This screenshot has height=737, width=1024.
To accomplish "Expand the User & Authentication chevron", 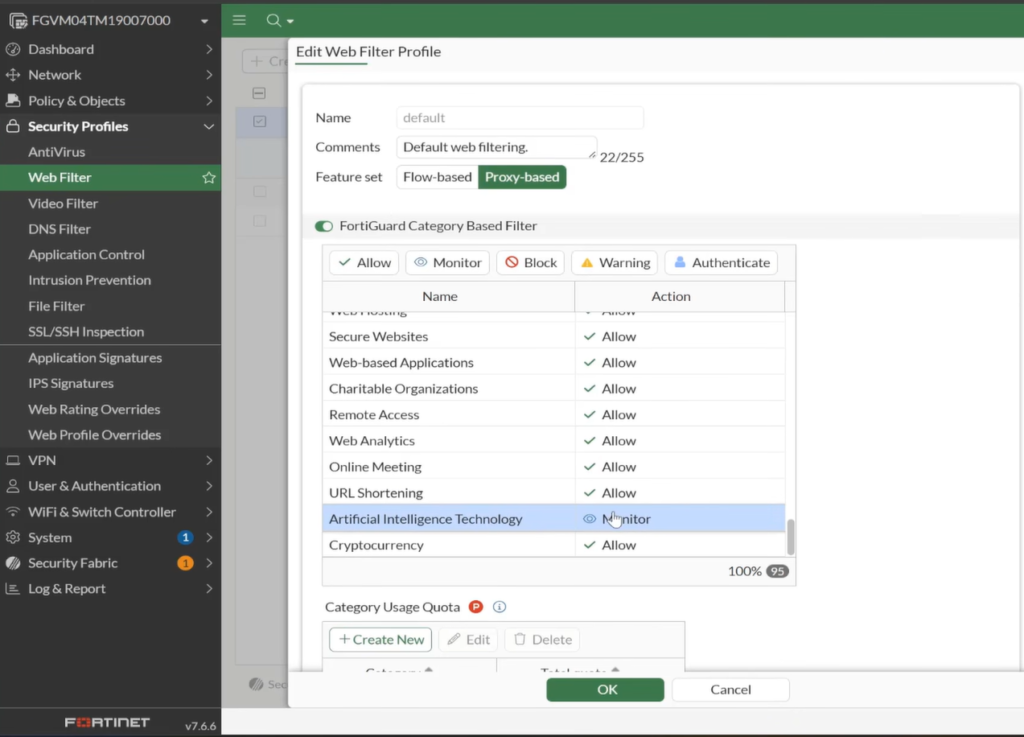I will pos(209,486).
